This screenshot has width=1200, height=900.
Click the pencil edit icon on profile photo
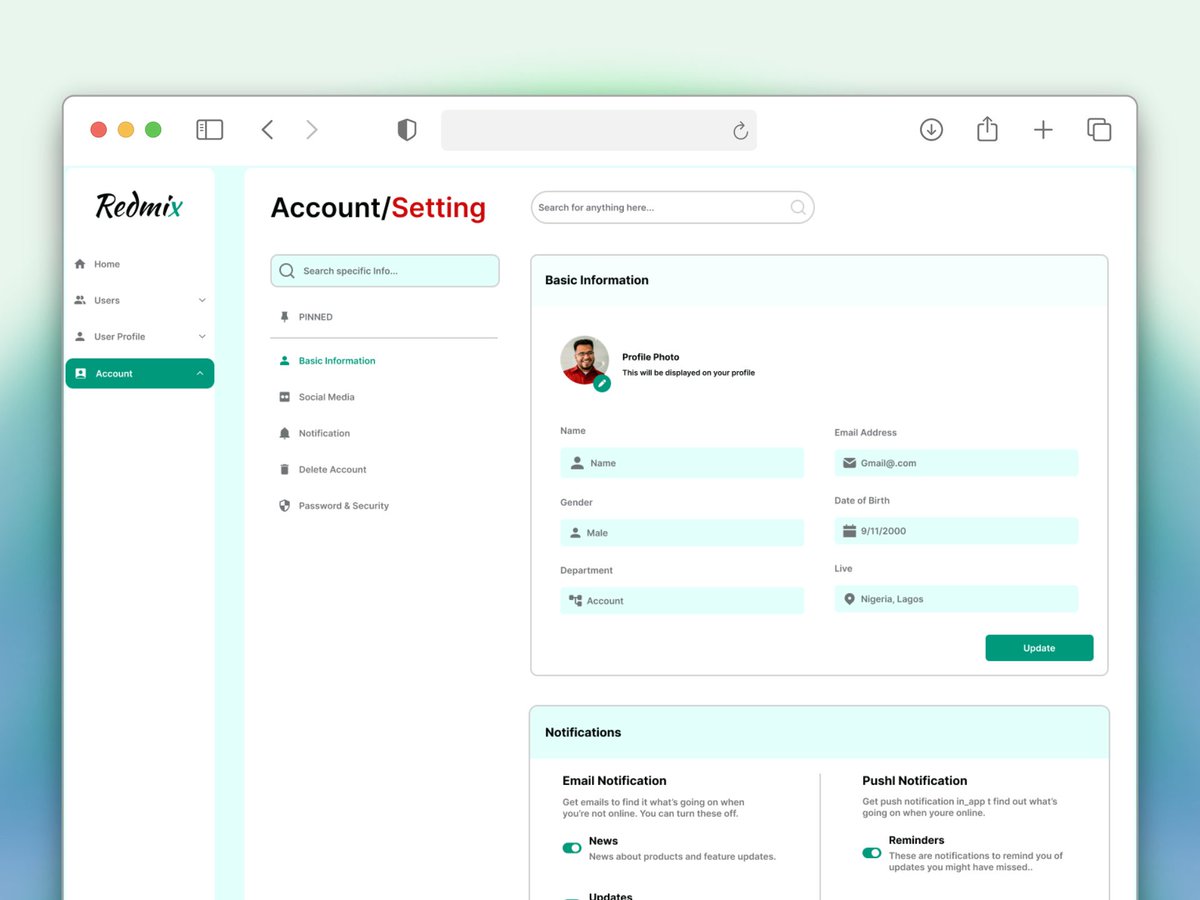[x=602, y=383]
